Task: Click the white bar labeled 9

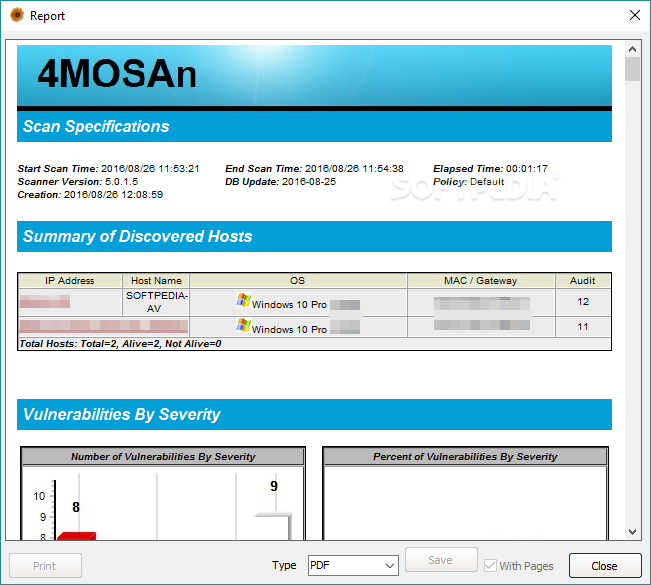Action: (274, 526)
